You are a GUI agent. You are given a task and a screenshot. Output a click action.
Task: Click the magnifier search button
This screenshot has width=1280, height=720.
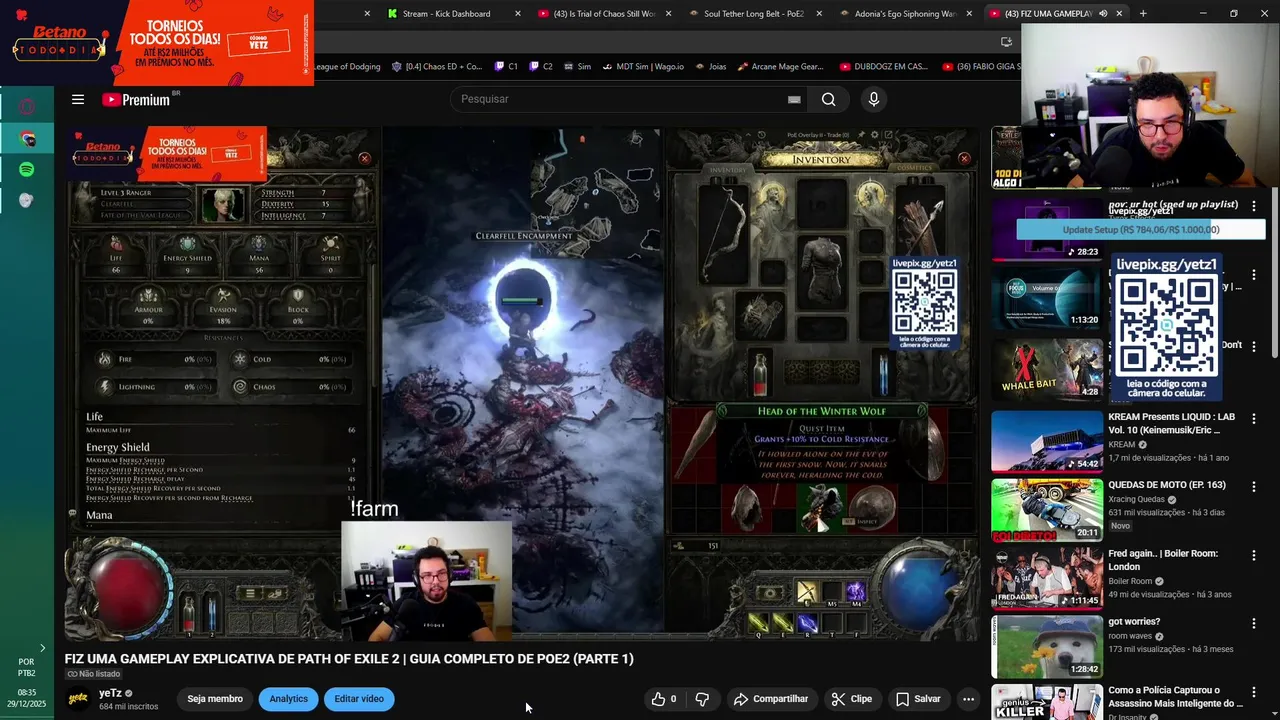tap(828, 99)
